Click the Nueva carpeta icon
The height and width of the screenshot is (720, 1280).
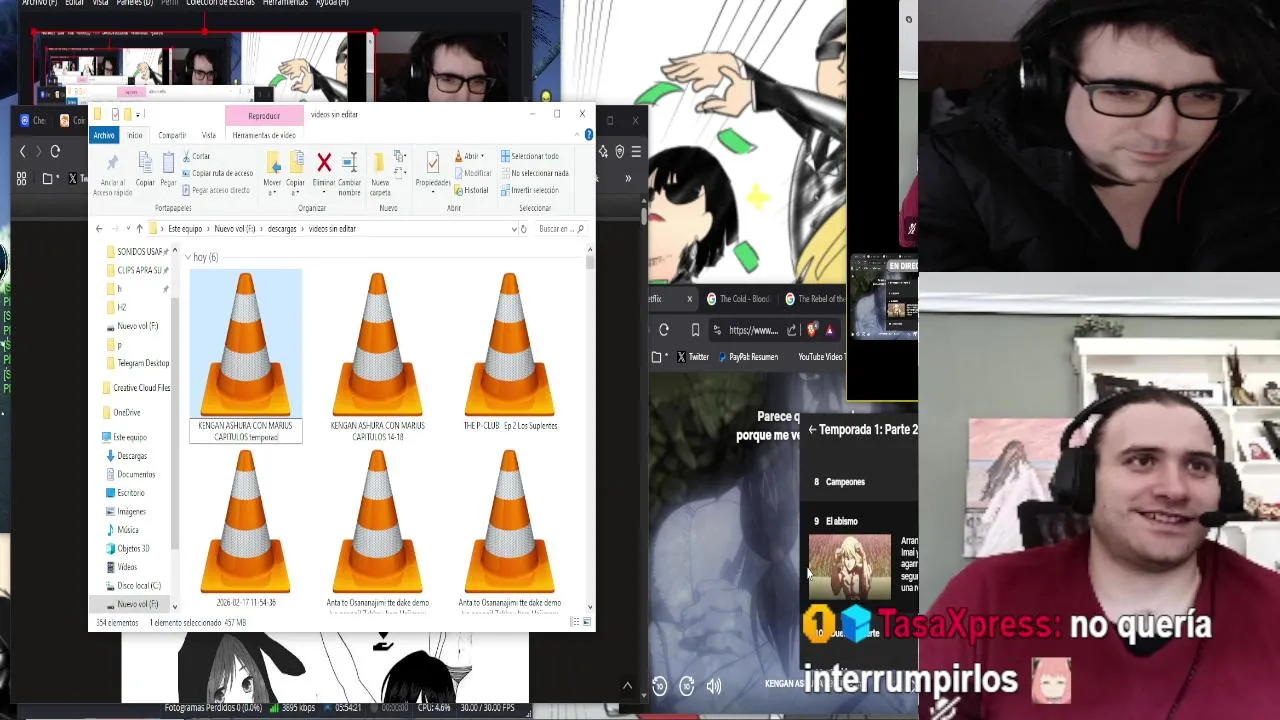click(380, 163)
